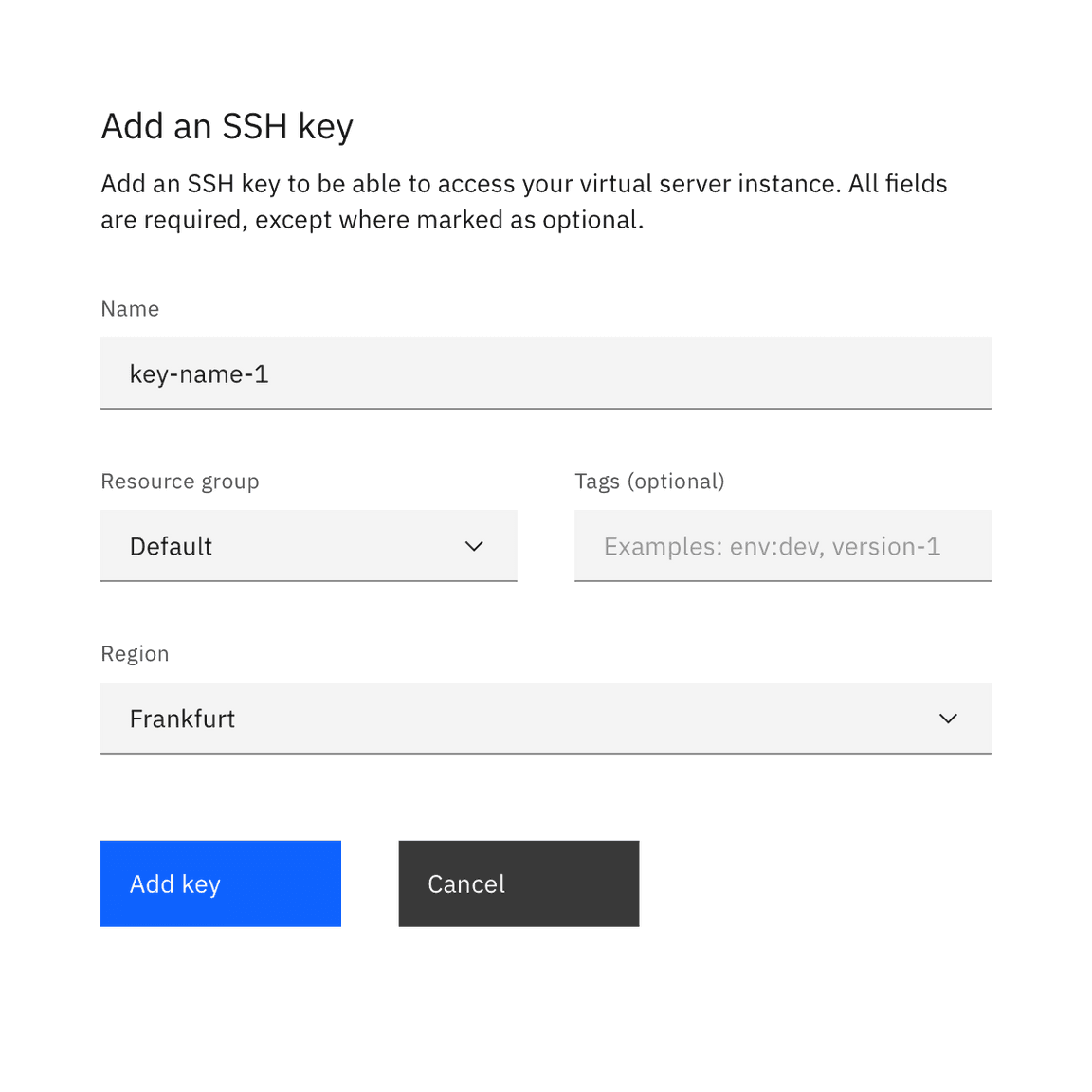The image size is (1092, 1092).
Task: Open the Resource group dropdown
Action: (308, 545)
